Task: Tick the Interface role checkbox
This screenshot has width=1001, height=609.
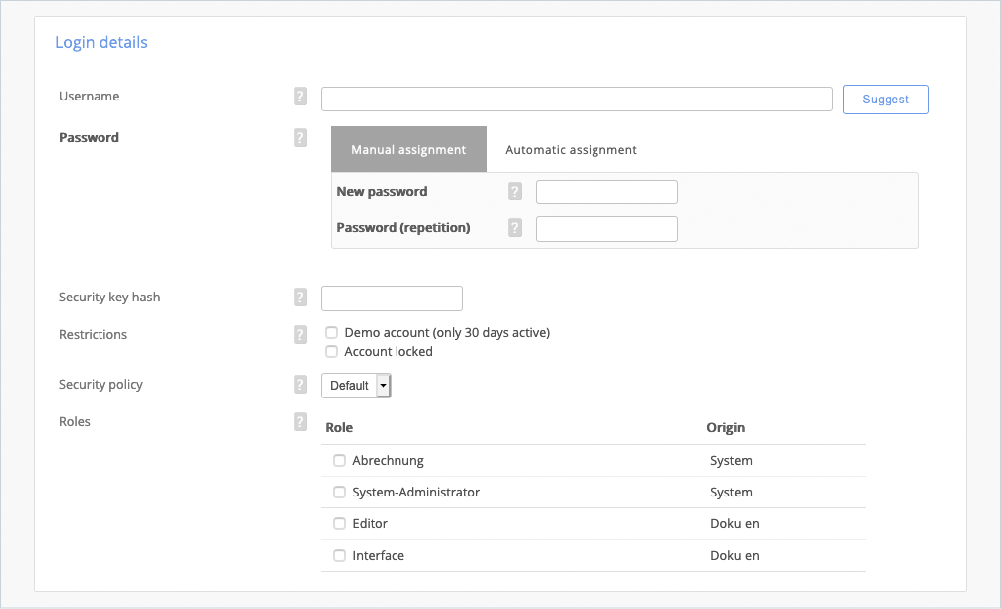Action: (340, 556)
